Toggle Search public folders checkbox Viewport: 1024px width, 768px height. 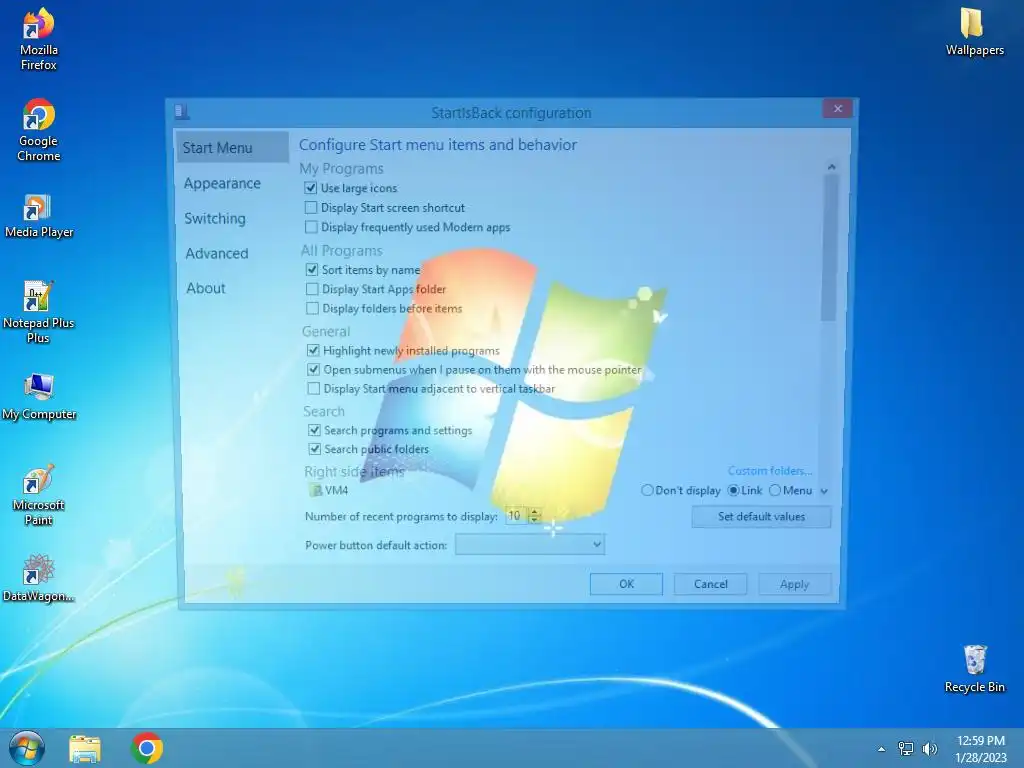tap(315, 449)
